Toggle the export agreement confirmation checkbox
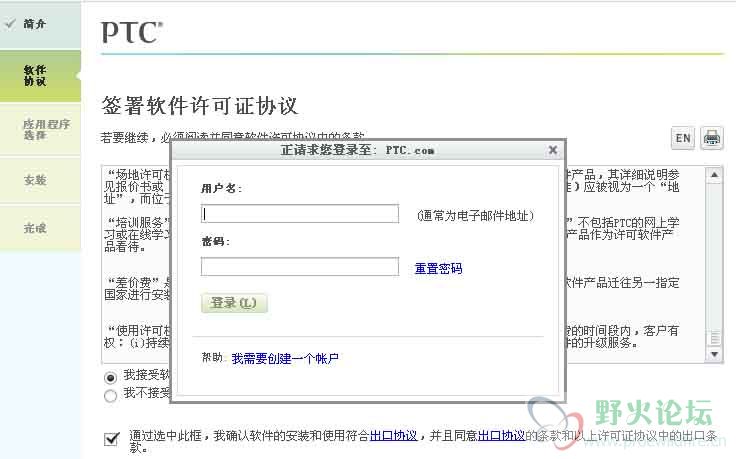736x459 pixels. pyautogui.click(x=112, y=439)
